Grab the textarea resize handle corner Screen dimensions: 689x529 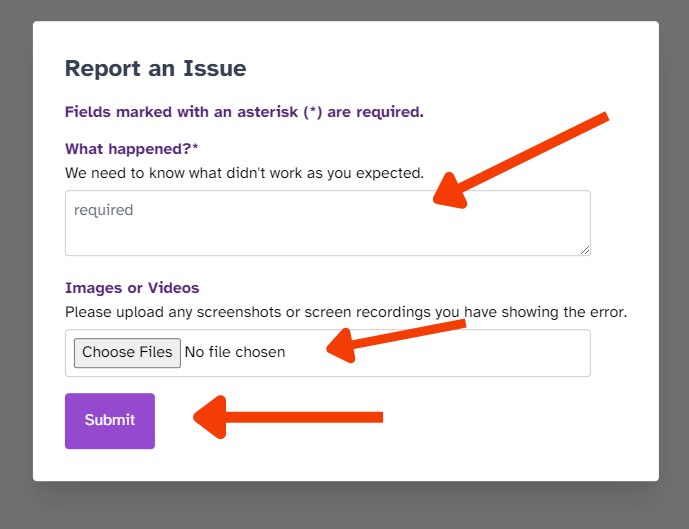point(585,250)
